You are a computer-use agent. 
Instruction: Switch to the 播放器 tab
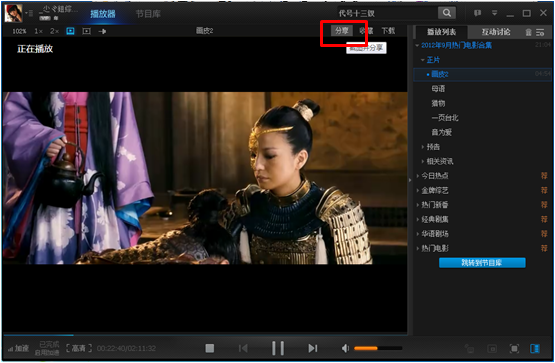[x=103, y=13]
